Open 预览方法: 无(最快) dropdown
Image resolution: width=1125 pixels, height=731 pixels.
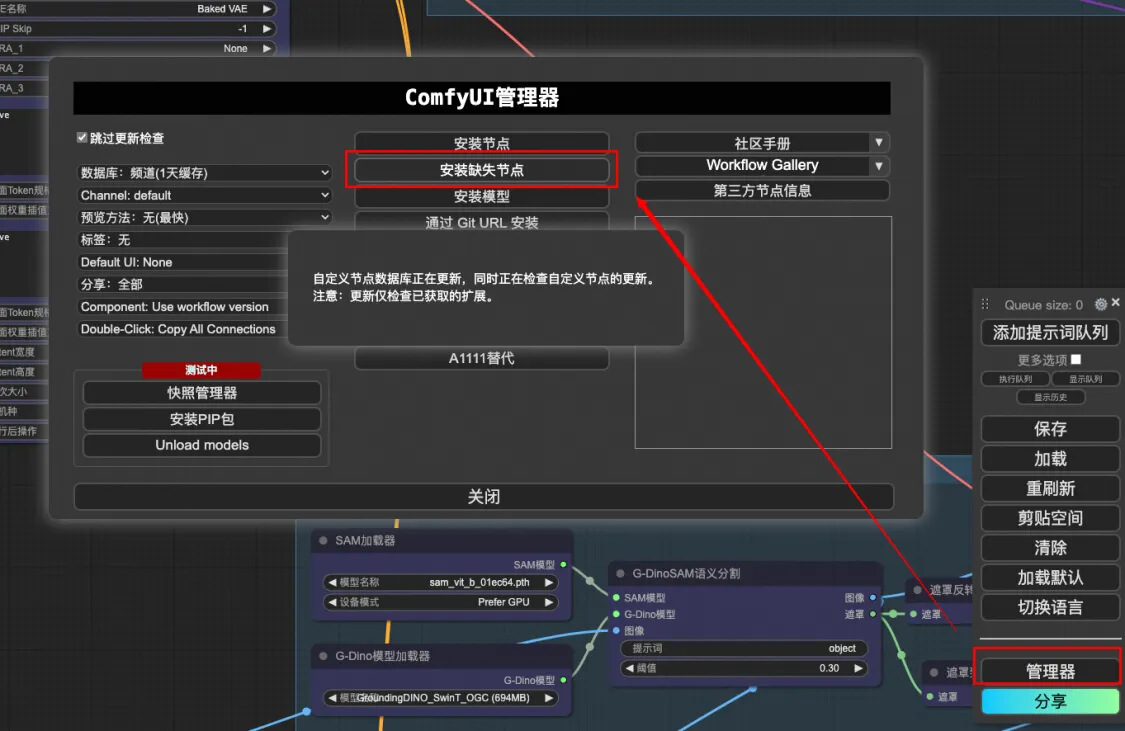[204, 217]
